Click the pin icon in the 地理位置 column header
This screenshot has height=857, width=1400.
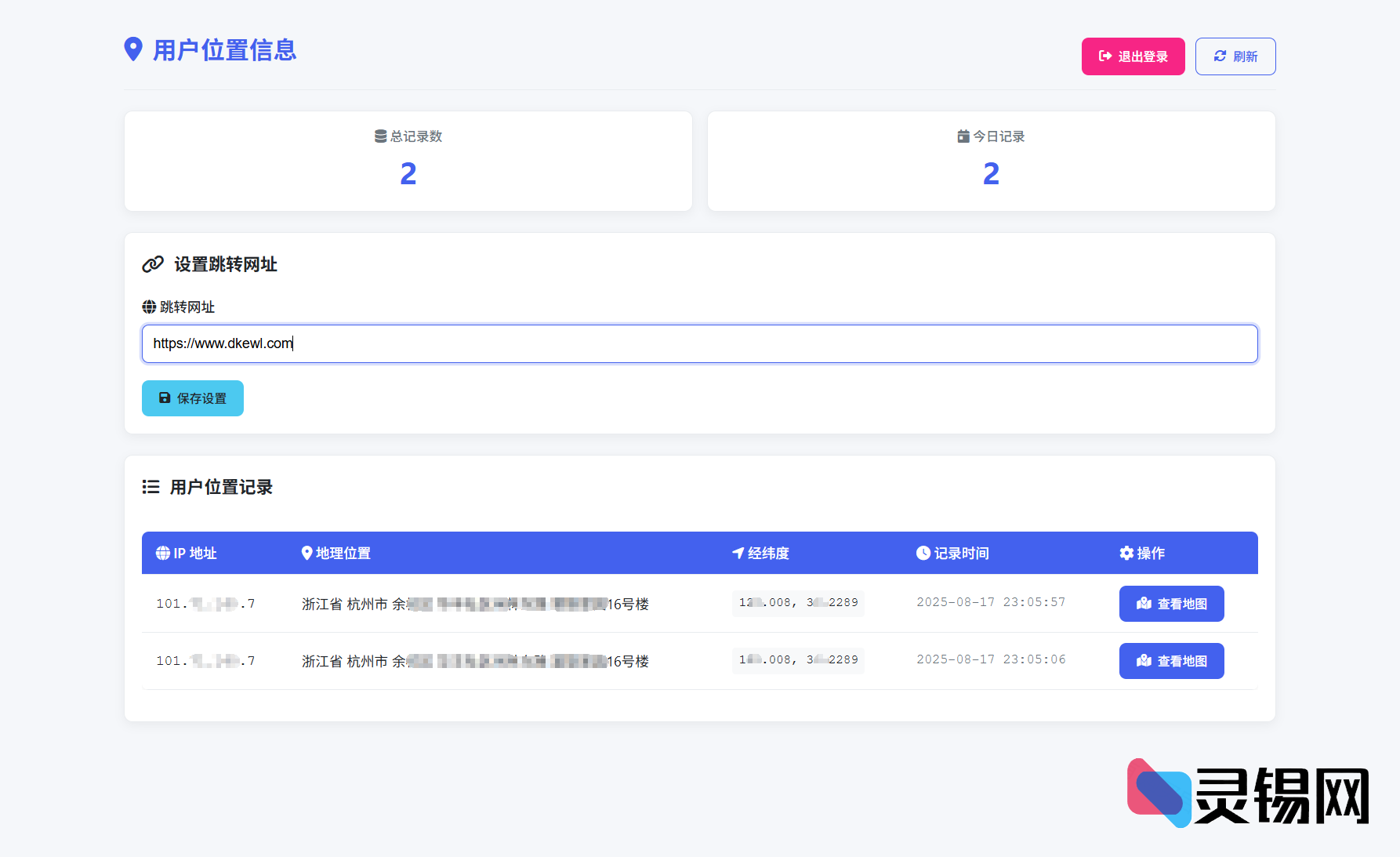click(x=306, y=553)
